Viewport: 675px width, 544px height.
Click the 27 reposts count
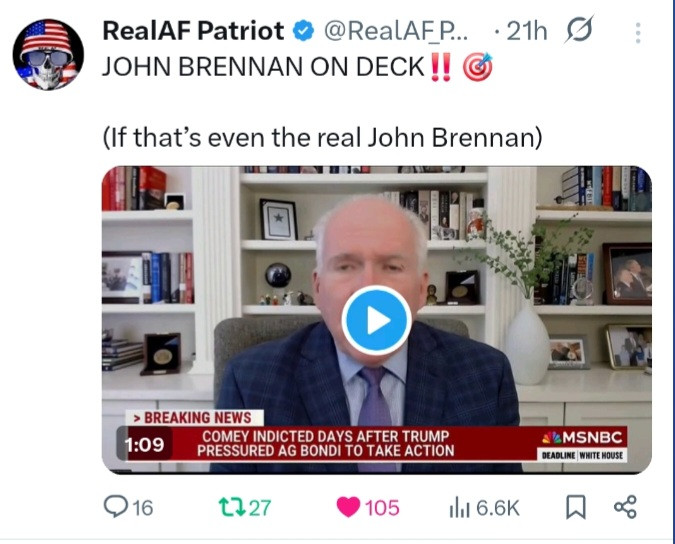pos(260,508)
